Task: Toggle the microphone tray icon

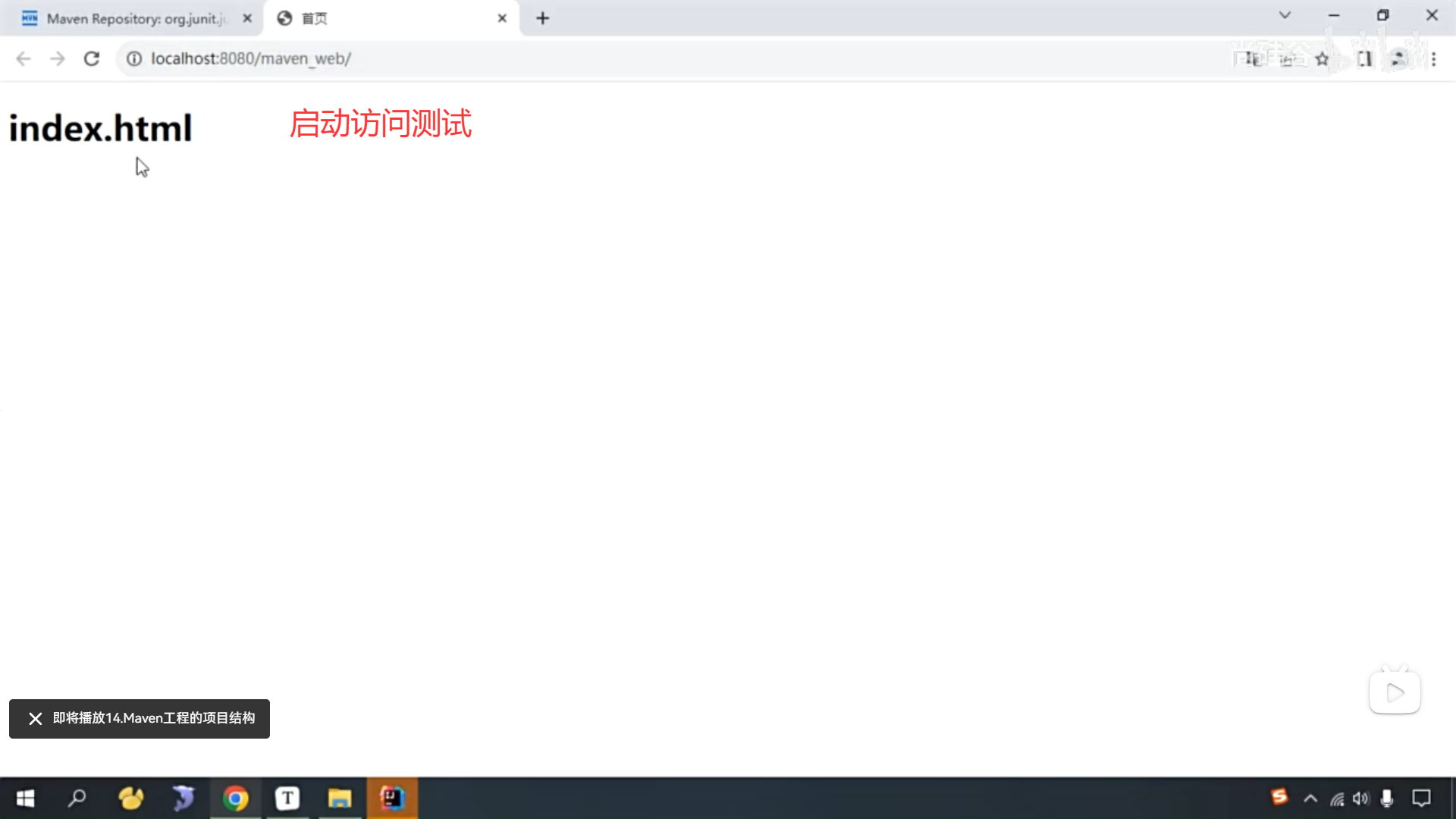Action: coord(1387,799)
